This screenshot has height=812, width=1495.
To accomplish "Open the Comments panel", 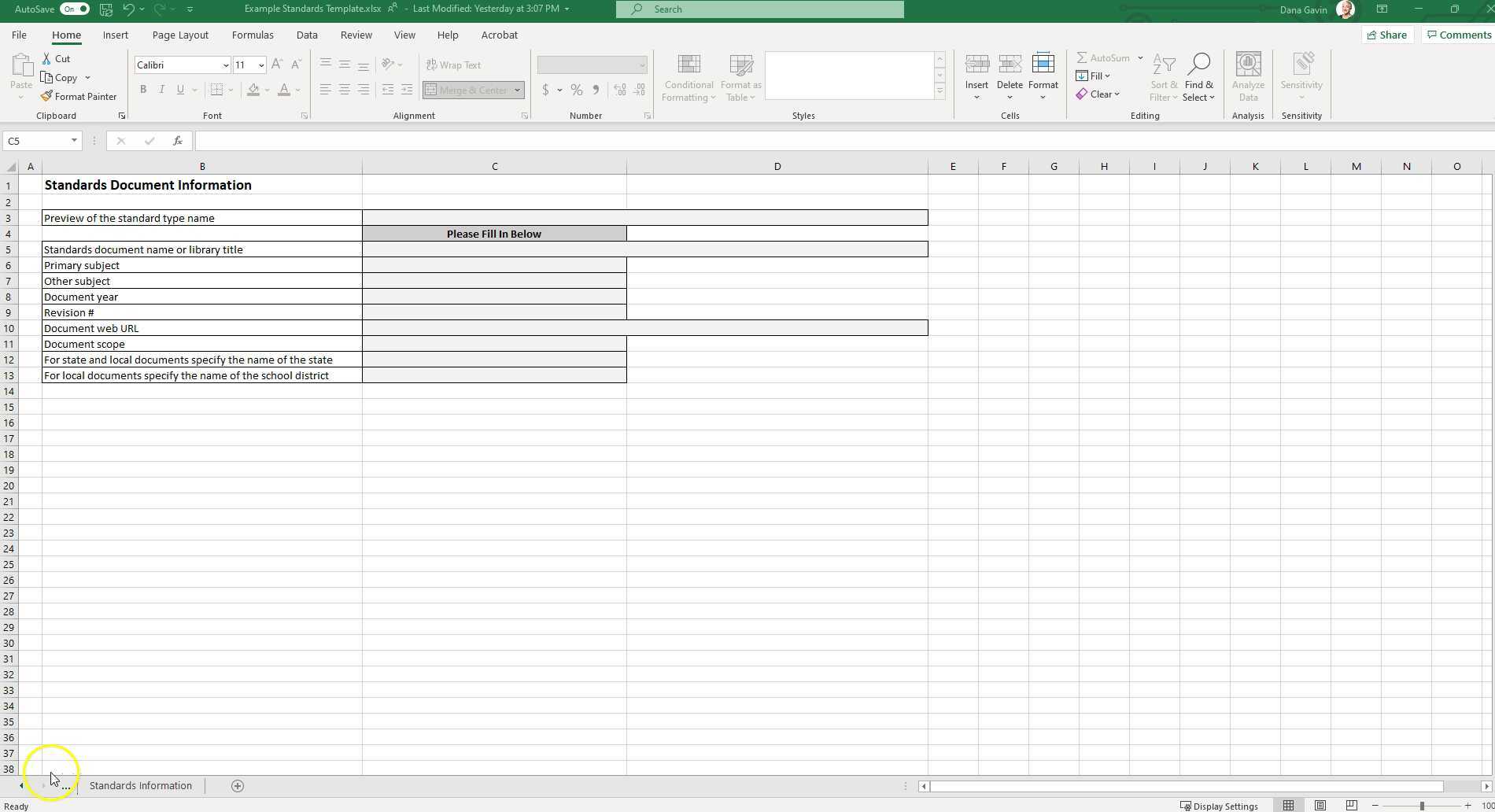I will click(1458, 35).
